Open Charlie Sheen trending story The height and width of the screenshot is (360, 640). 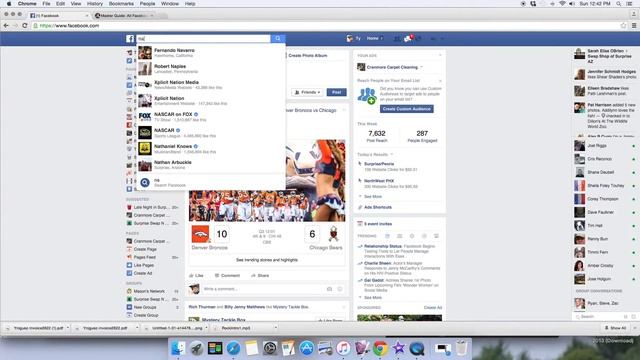tap(378, 264)
